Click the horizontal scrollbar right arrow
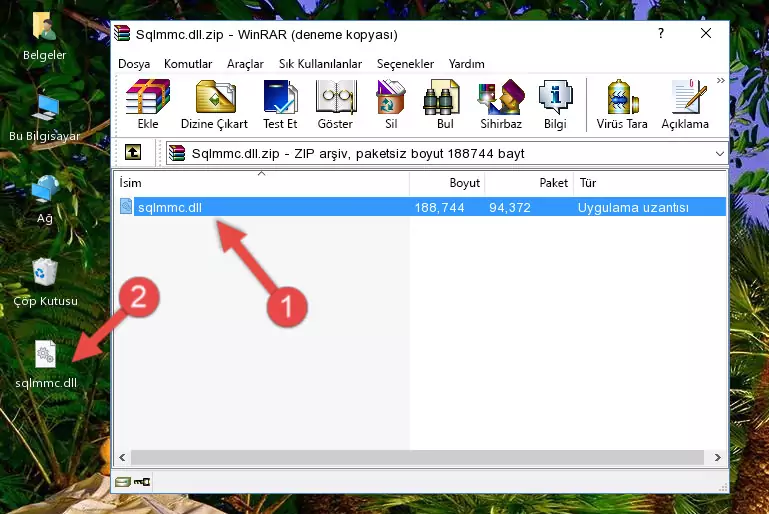Screen dimensions: 769x514 click(x=718, y=457)
